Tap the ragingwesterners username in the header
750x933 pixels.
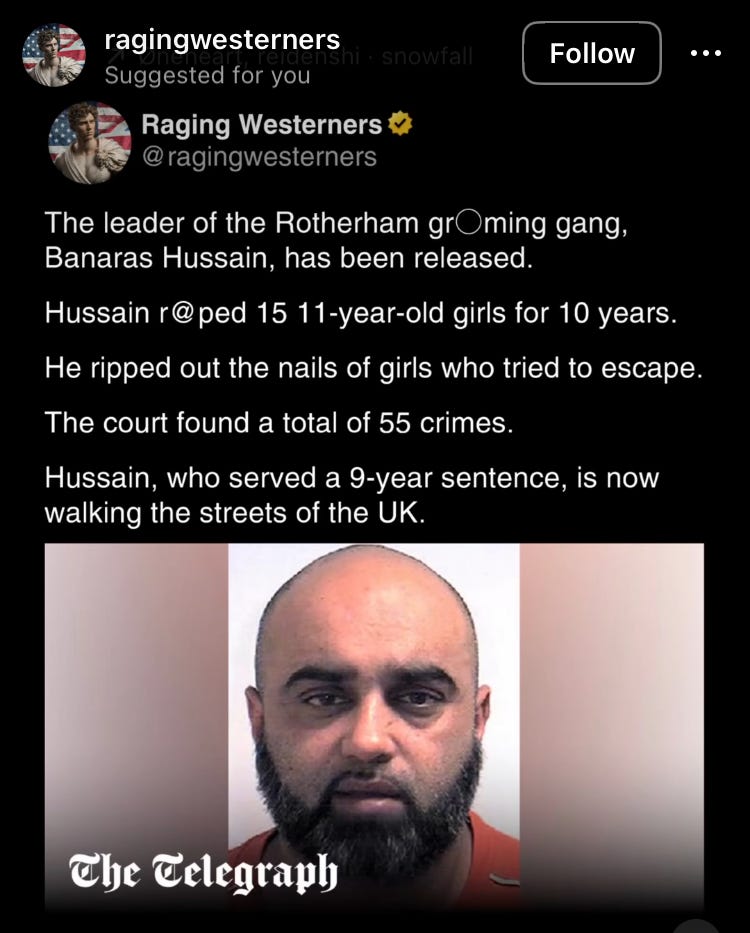click(x=222, y=39)
